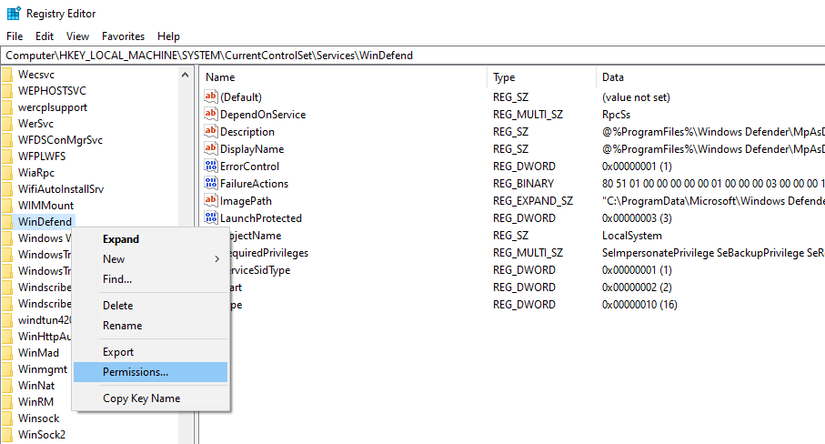
Task: Select the WerSvc key in tree
Action: coord(36,123)
